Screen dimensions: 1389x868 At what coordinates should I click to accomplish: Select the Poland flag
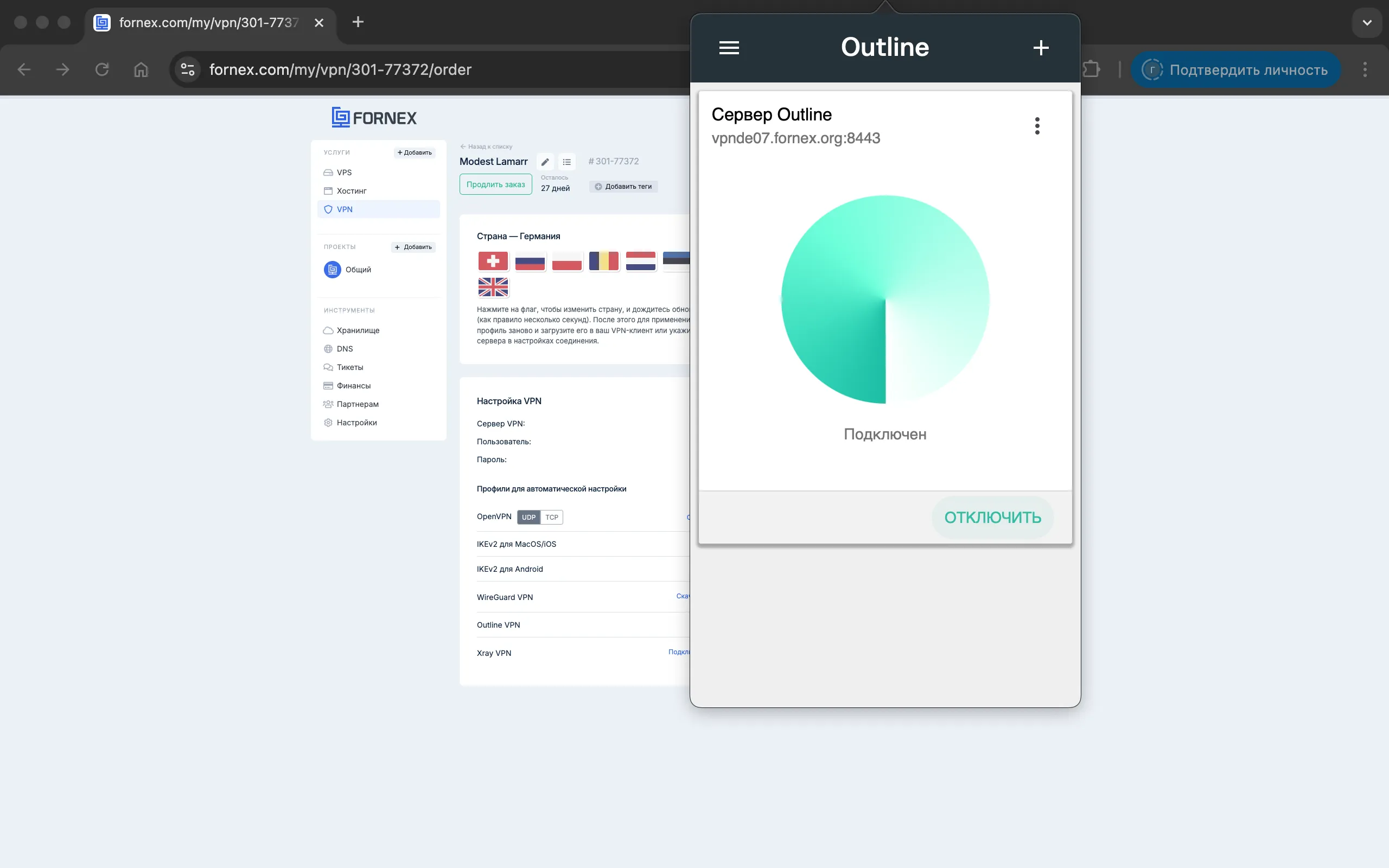tap(566, 261)
